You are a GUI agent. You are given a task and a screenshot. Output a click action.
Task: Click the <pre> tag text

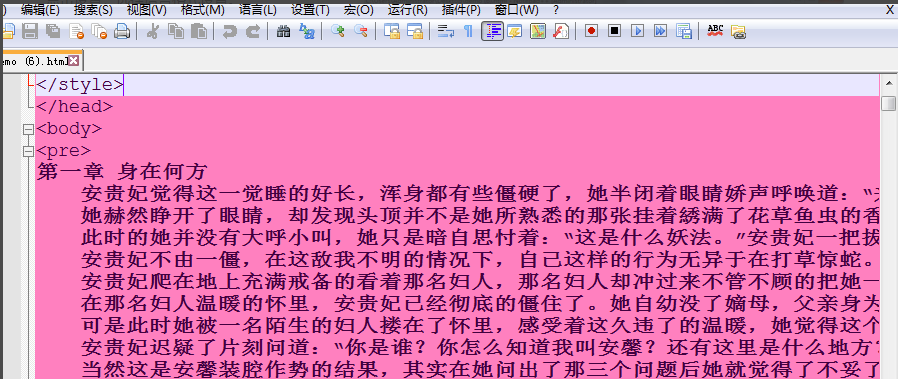coord(64,151)
